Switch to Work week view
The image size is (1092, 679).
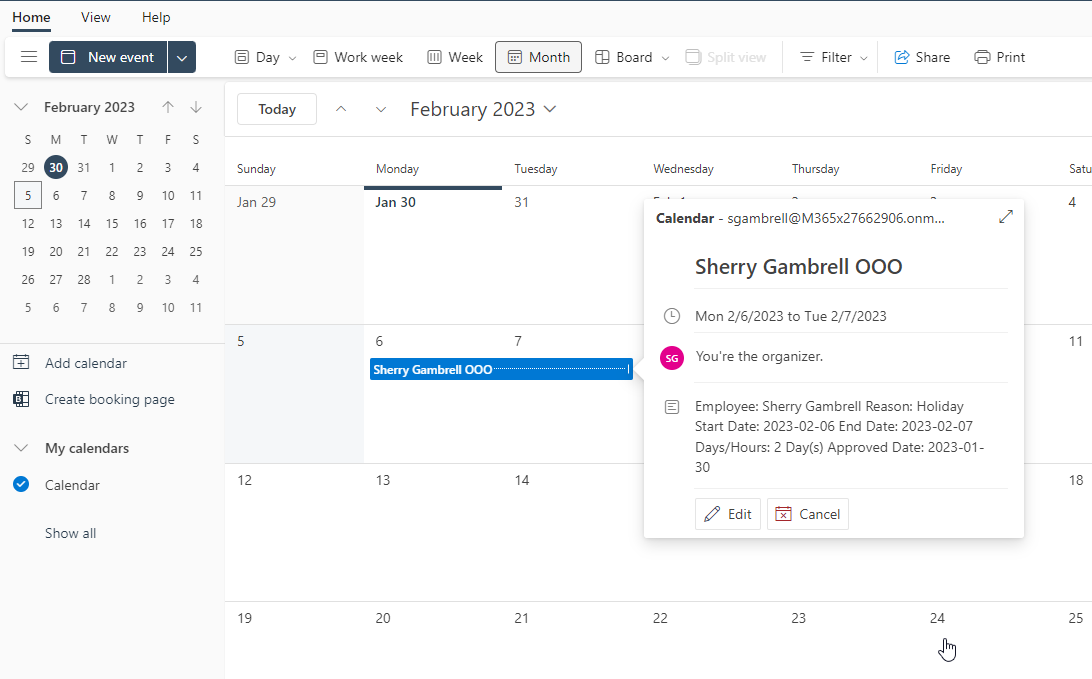pos(358,57)
